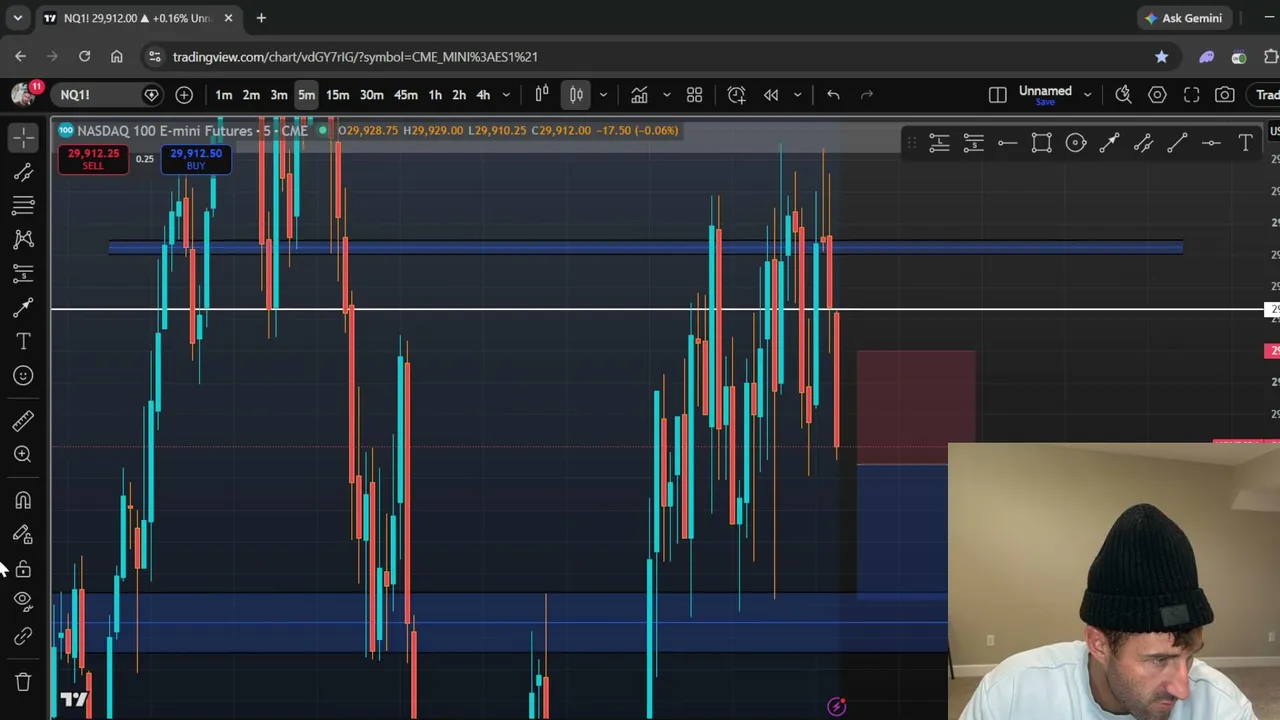
Task: Expand the Replay options dropdown
Action: [797, 95]
